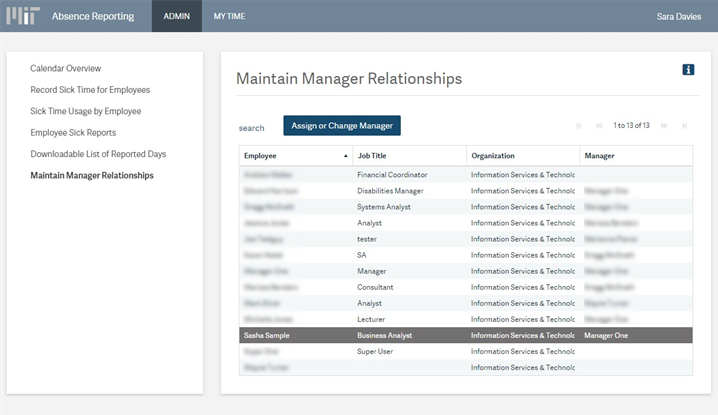Go to first page of results
This screenshot has height=415, width=718.
[579, 126]
